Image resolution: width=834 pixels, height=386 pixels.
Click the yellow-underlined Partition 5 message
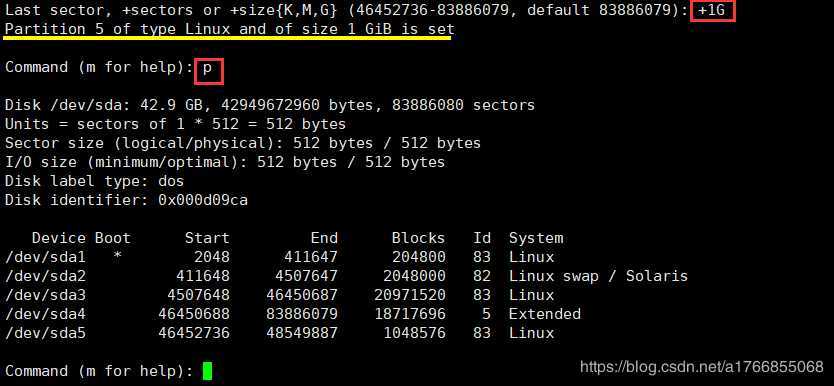click(229, 30)
